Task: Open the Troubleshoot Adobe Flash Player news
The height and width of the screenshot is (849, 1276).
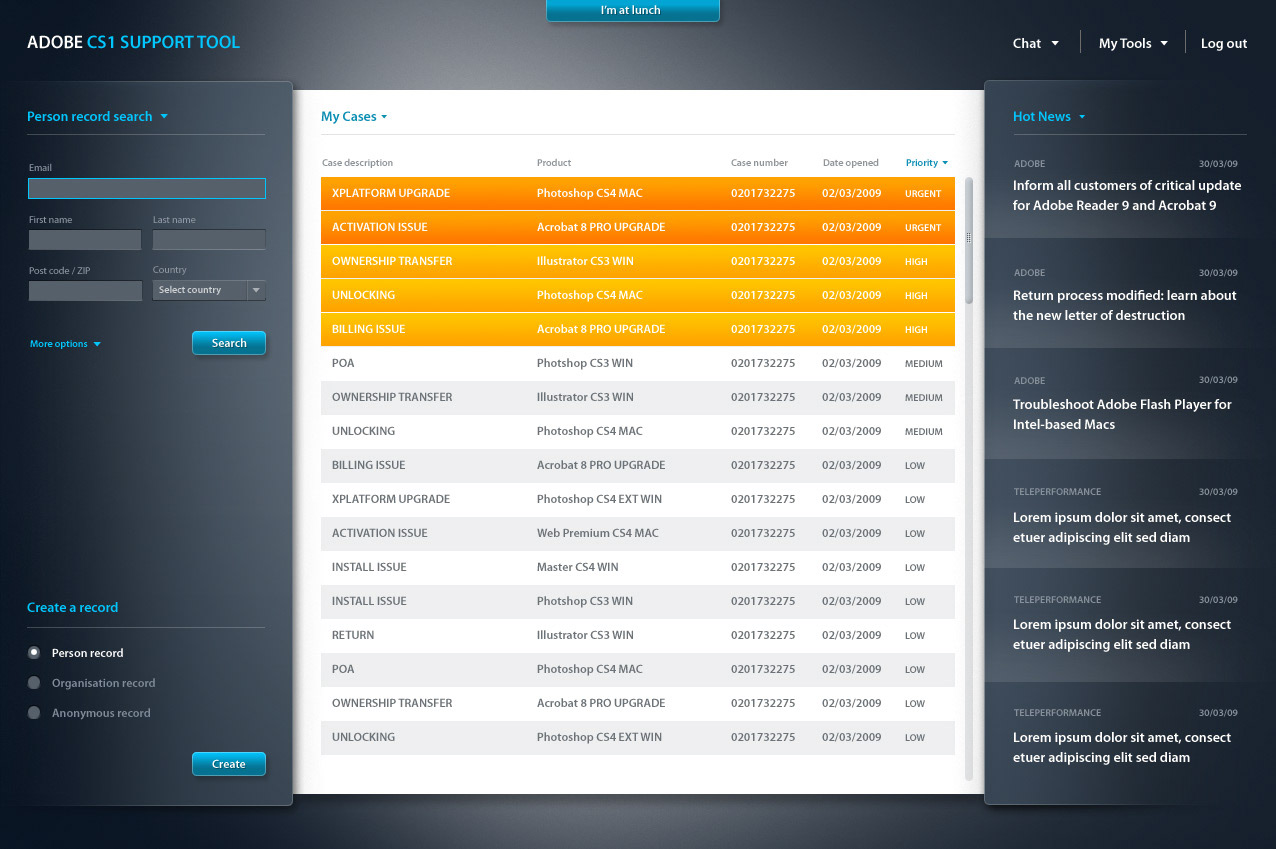Action: [x=1122, y=414]
